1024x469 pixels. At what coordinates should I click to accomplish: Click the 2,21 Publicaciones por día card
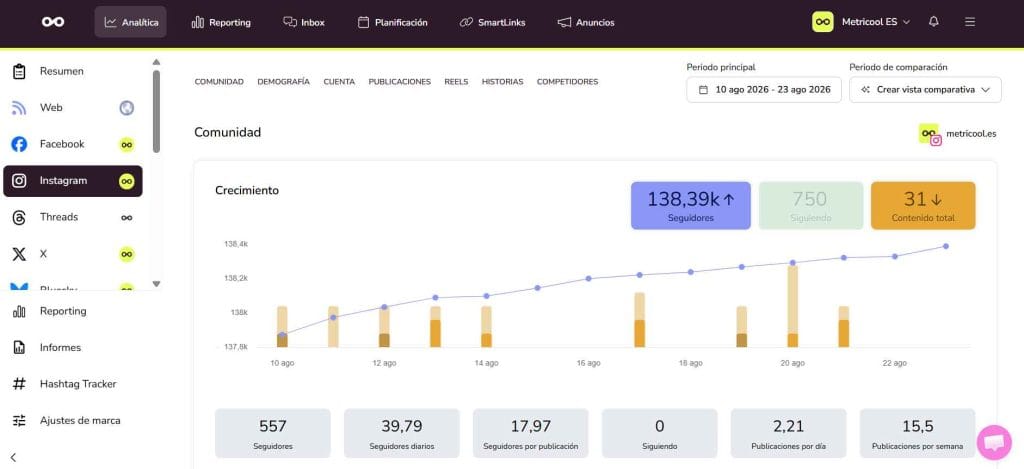point(789,433)
